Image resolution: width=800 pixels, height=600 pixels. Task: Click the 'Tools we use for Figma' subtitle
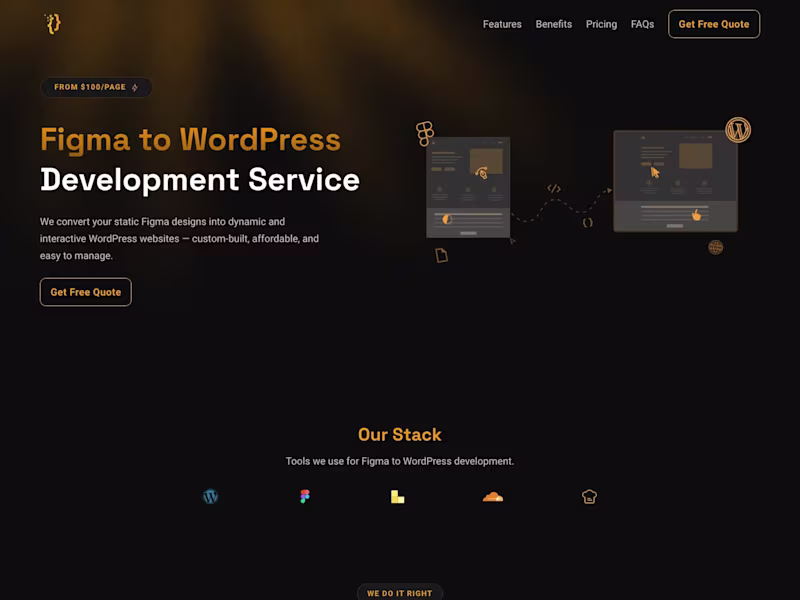(399, 461)
